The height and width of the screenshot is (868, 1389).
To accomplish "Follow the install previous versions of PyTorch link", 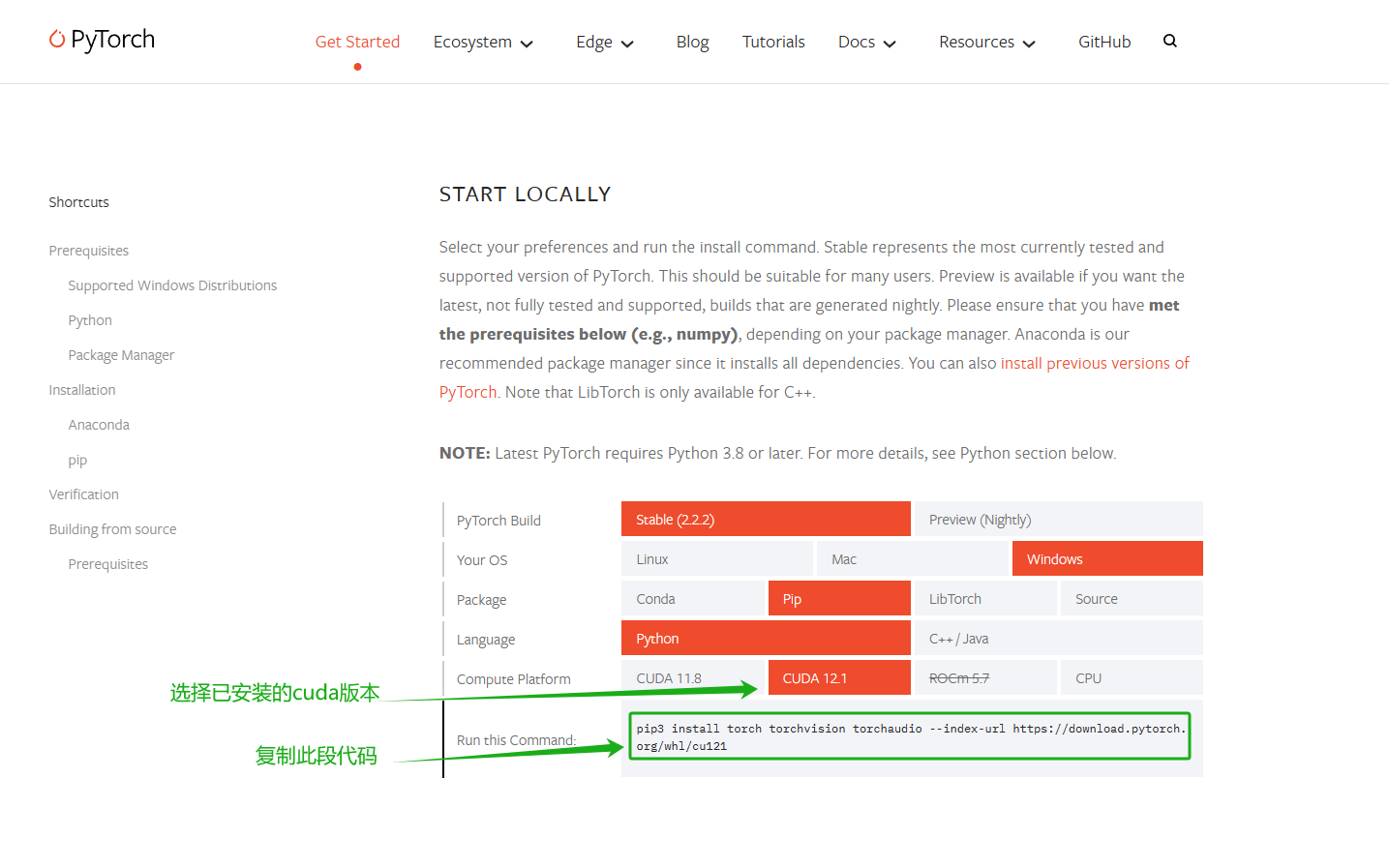I will [x=1095, y=363].
